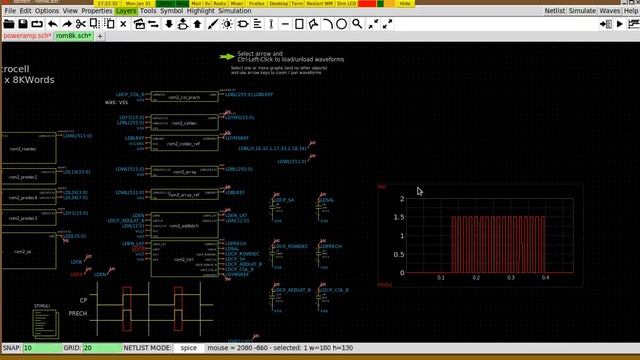The image size is (640, 360).
Task: Switch to the poweramp.sch tab
Action: tap(27, 36)
